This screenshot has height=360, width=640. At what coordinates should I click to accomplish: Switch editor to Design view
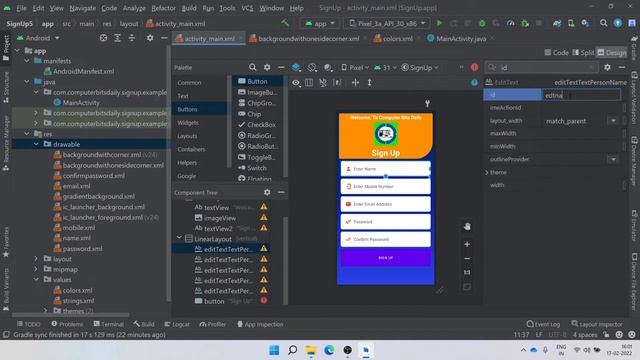click(612, 53)
